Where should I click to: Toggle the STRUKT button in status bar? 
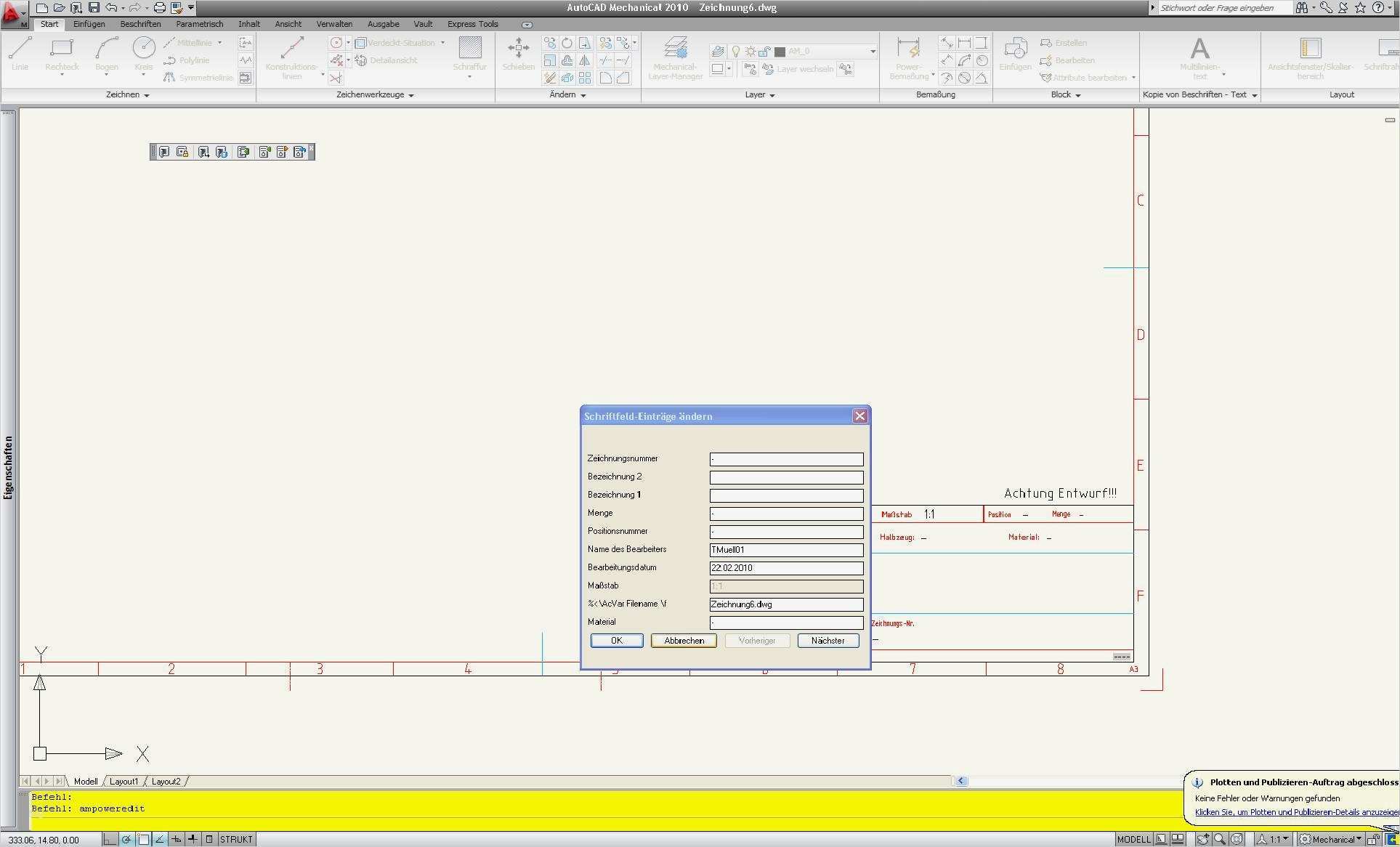coord(238,839)
